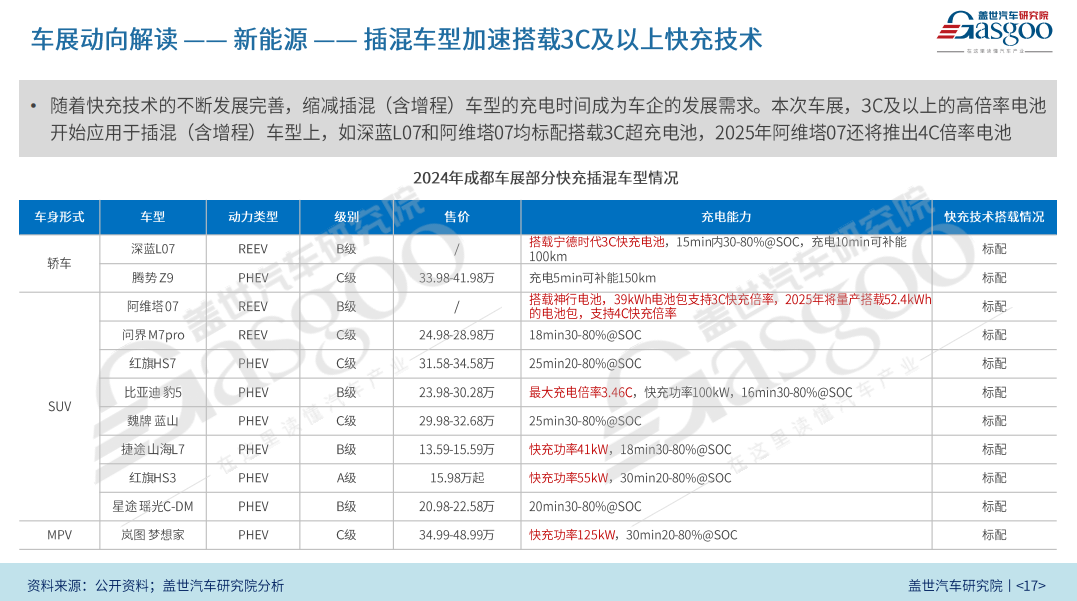The height and width of the screenshot is (601, 1077).
Task: Click the text 18min30-80%@SOC for 问界 M7pro
Action: pyautogui.click(x=585, y=335)
